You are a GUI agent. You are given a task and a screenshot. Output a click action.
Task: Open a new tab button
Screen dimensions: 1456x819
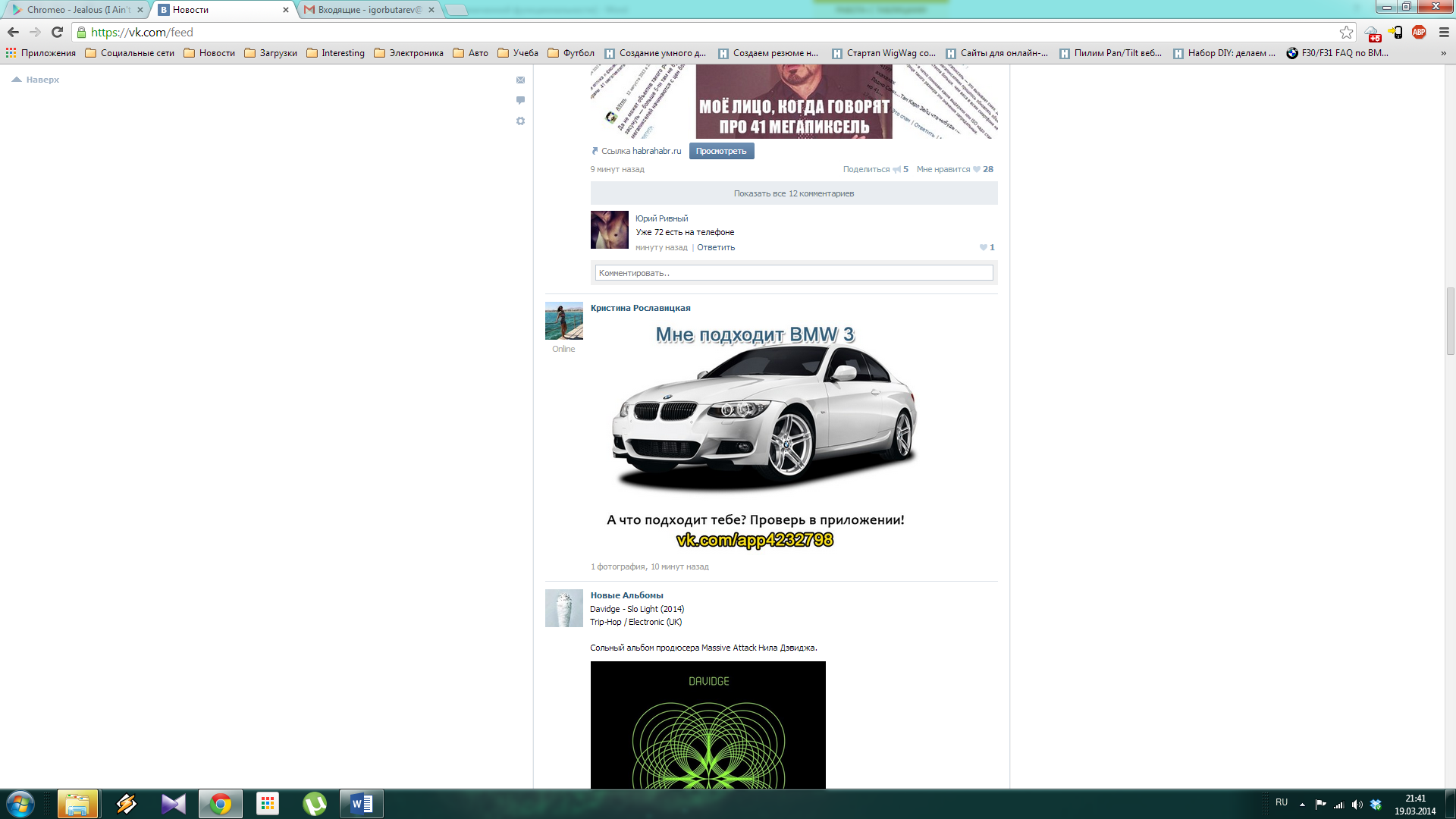[456, 10]
